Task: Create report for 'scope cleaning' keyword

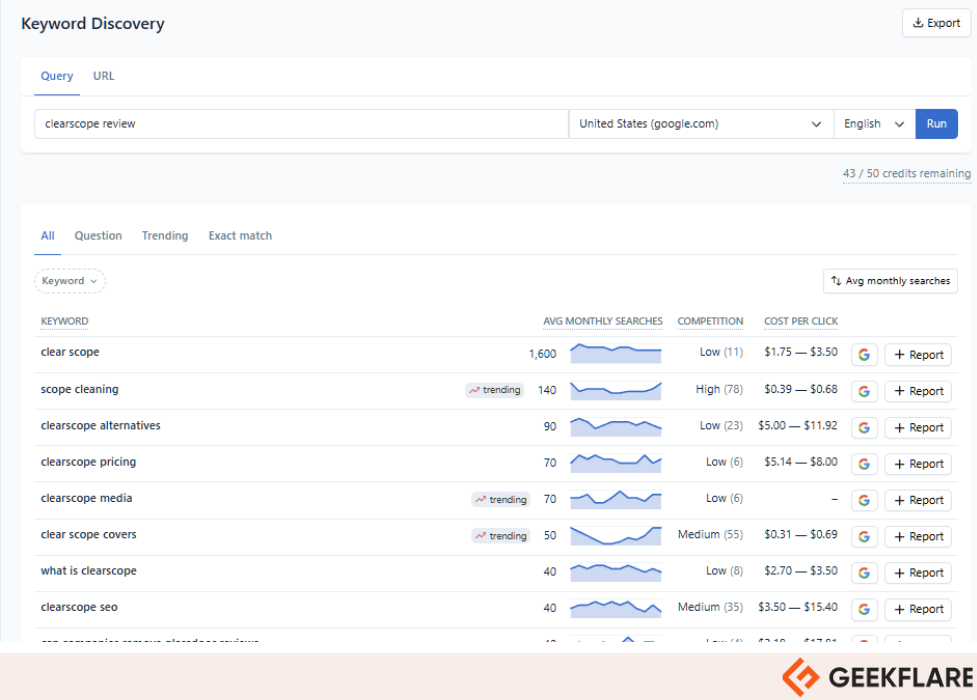Action: (x=918, y=391)
